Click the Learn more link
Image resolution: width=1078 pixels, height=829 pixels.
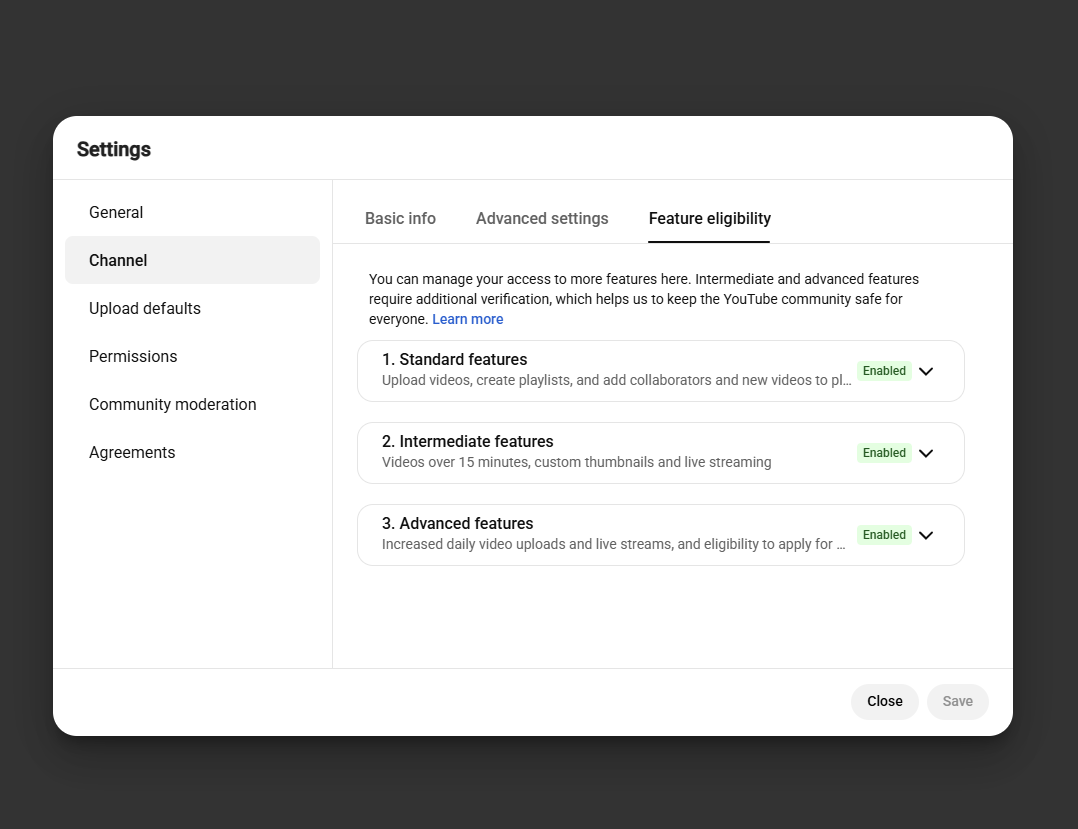468,319
